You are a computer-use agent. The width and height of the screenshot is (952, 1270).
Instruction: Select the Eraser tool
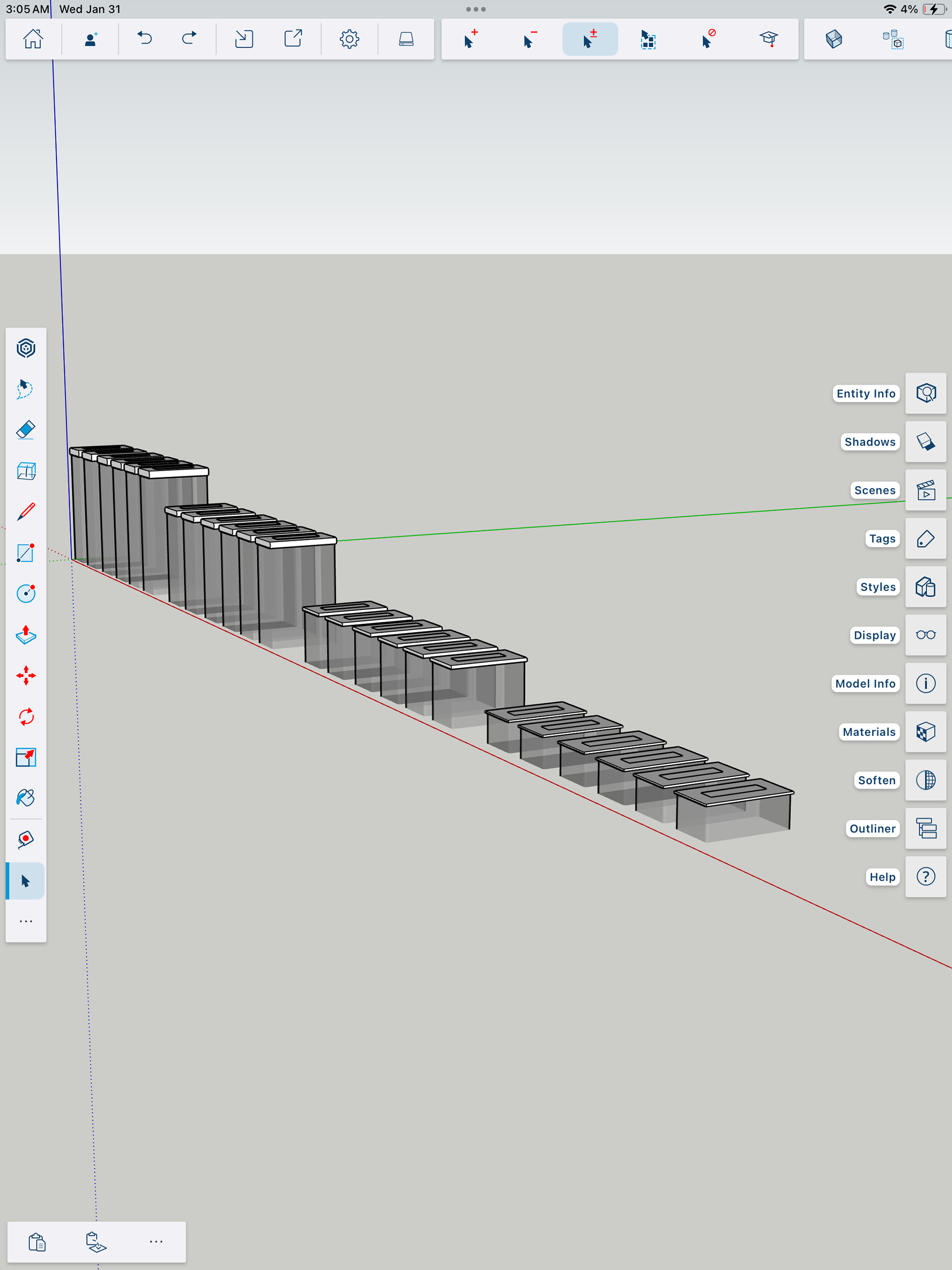26,429
